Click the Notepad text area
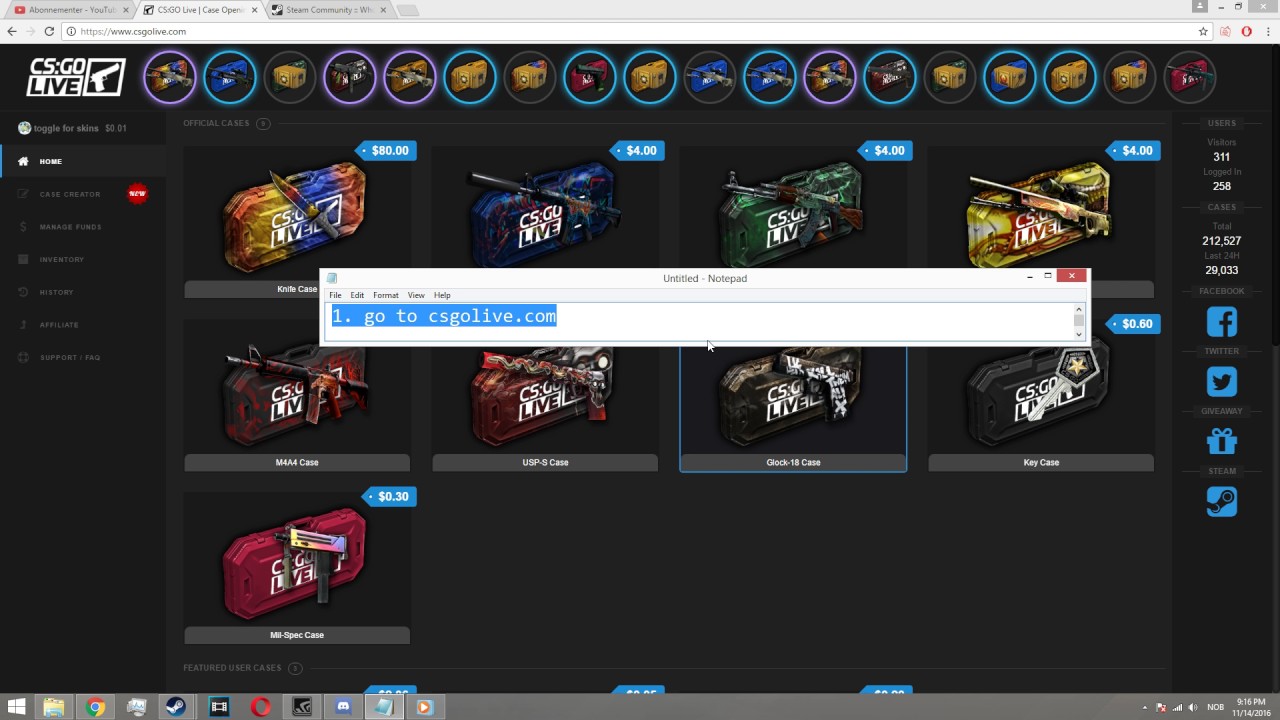The height and width of the screenshot is (720, 1280). click(x=700, y=321)
